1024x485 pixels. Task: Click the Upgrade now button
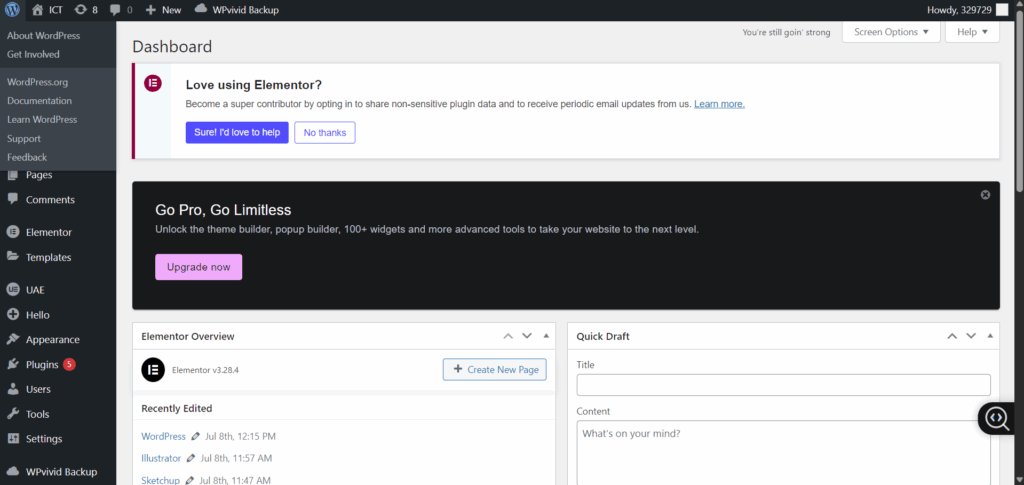[x=198, y=267]
